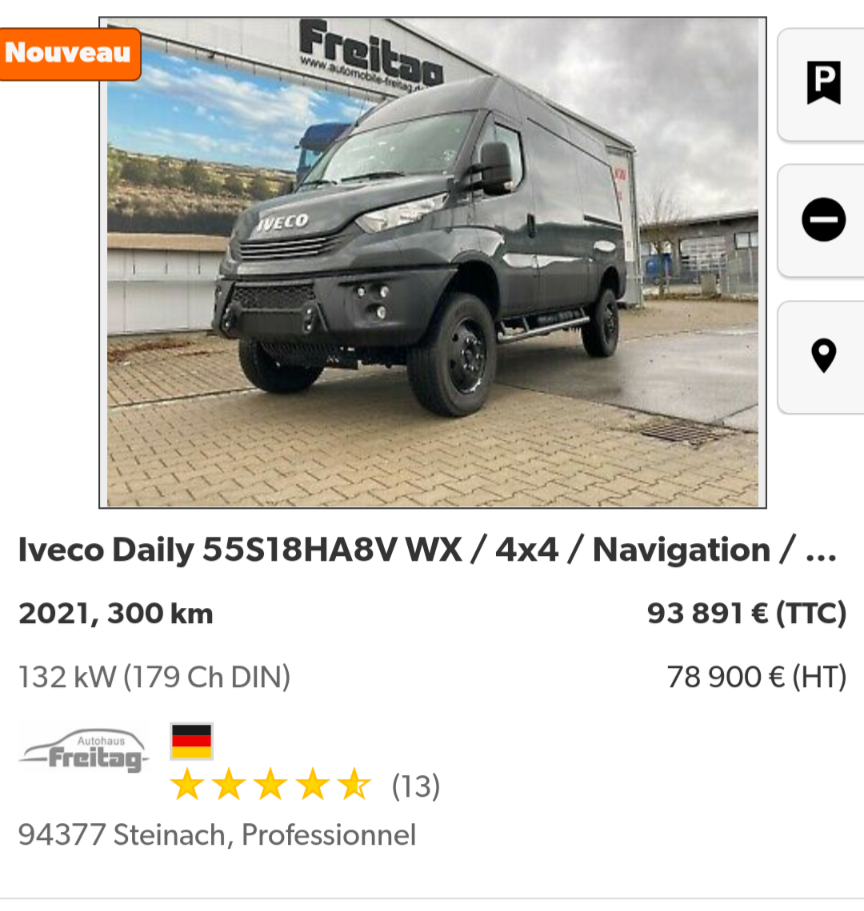Click the 300 km mileage text
Screen dimensions: 864x911
click(x=160, y=614)
